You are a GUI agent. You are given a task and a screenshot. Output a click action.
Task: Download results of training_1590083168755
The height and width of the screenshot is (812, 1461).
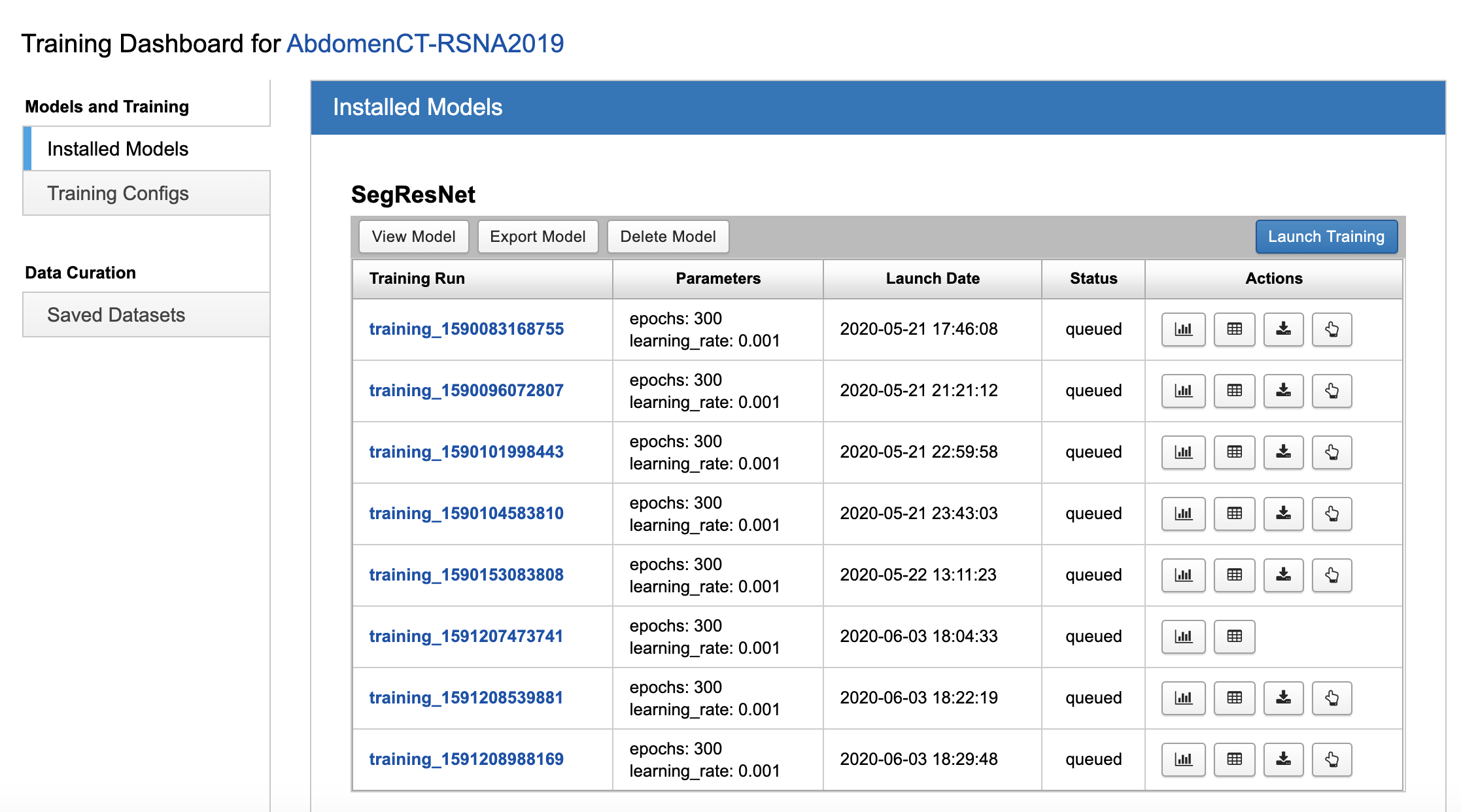coord(1283,329)
